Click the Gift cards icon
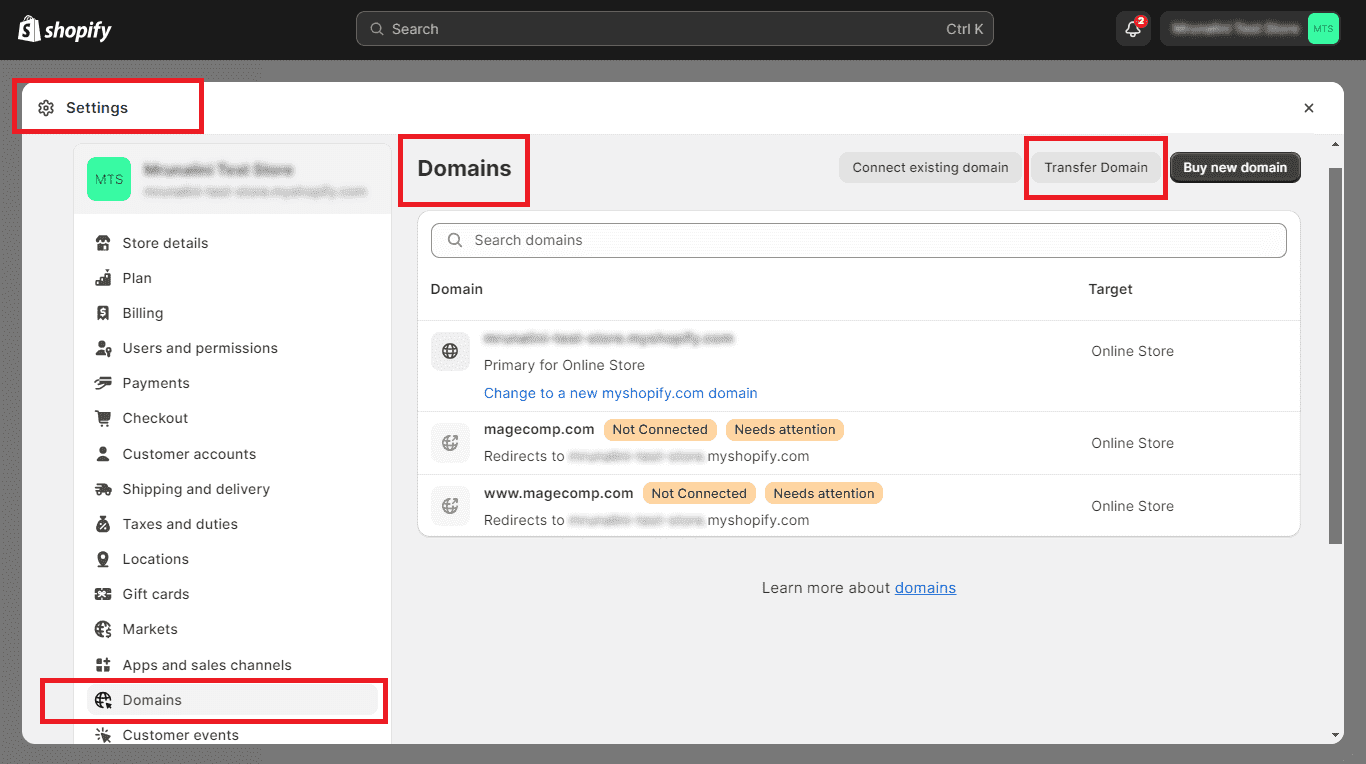 (x=103, y=594)
